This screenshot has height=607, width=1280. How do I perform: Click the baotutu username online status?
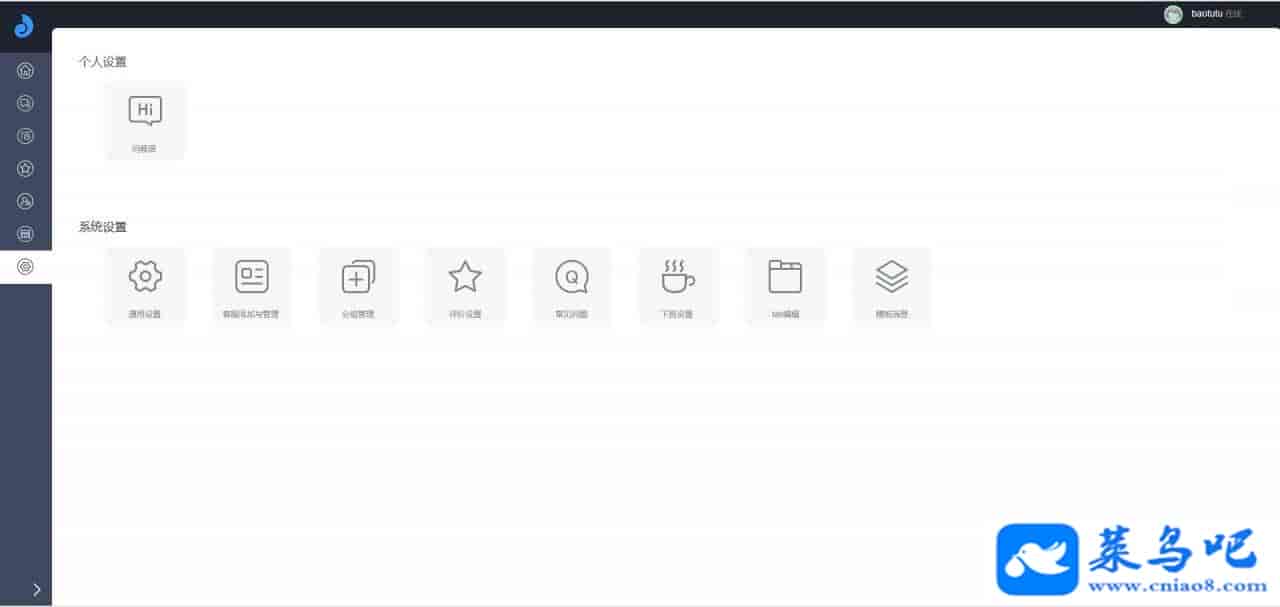pos(1216,14)
